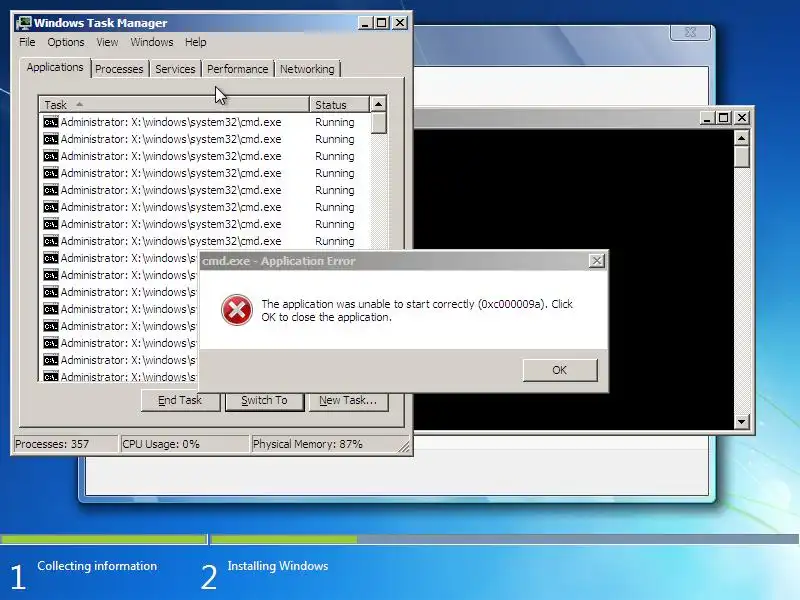Open the View menu
800x600 pixels.
[x=107, y=42]
